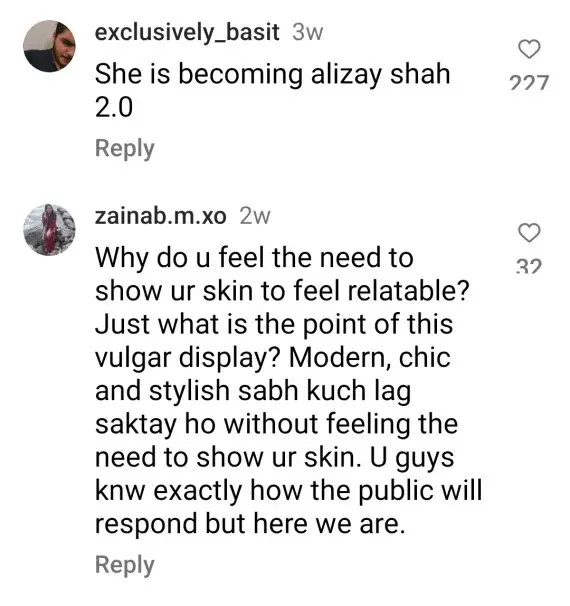Open the exclusively_basit username link
This screenshot has width=570, height=606.
[187, 32]
